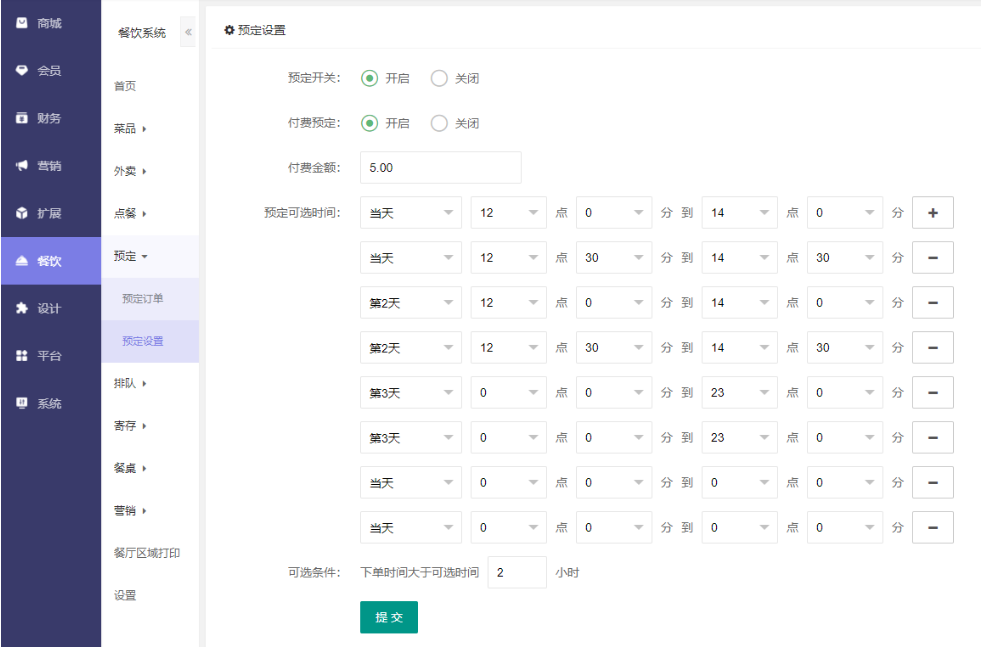Set 付费预定 to 关闭
This screenshot has height=649, width=1004.
pos(439,124)
